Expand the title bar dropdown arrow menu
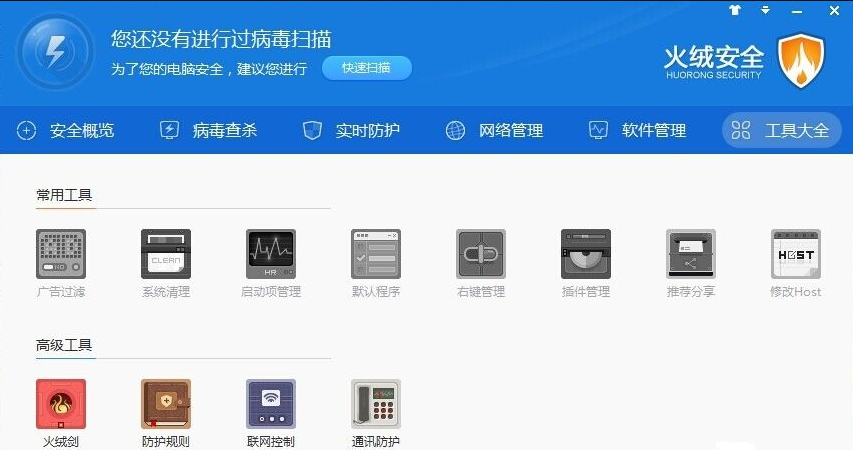Screen dimensions: 853x450 tap(765, 10)
